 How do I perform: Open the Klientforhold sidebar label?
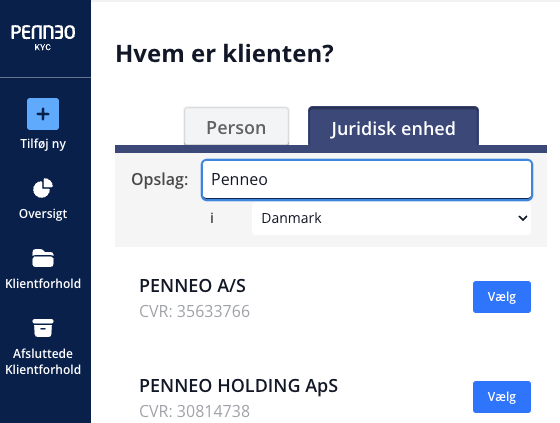pyautogui.click(x=43, y=284)
